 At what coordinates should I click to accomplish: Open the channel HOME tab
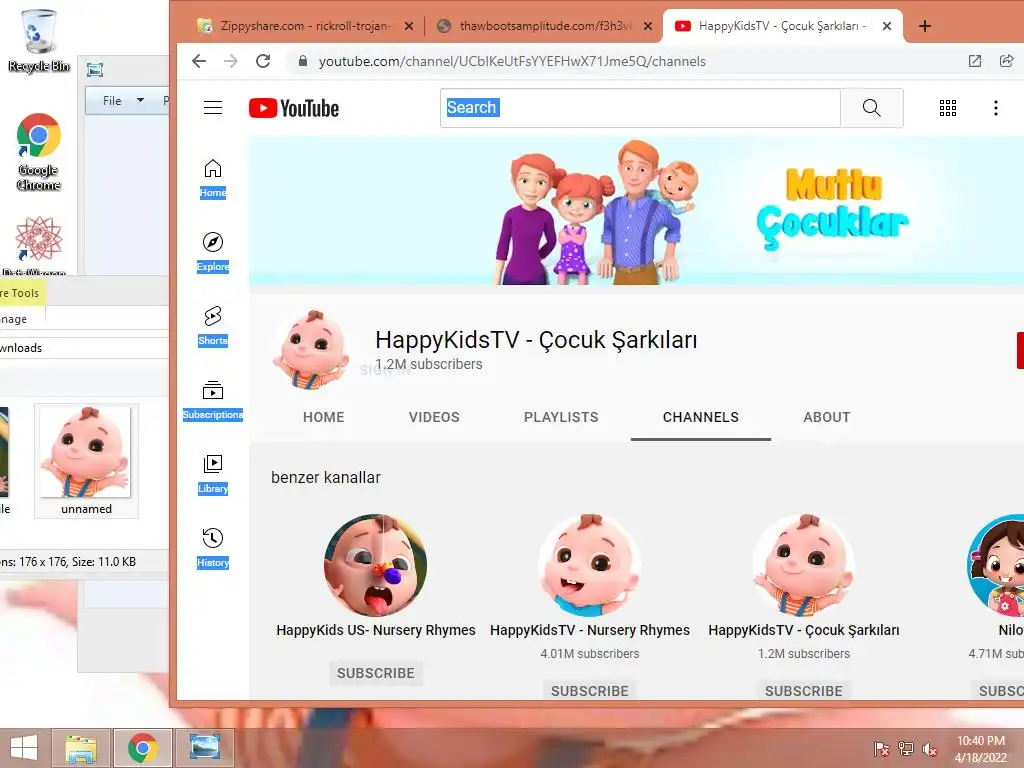point(323,417)
